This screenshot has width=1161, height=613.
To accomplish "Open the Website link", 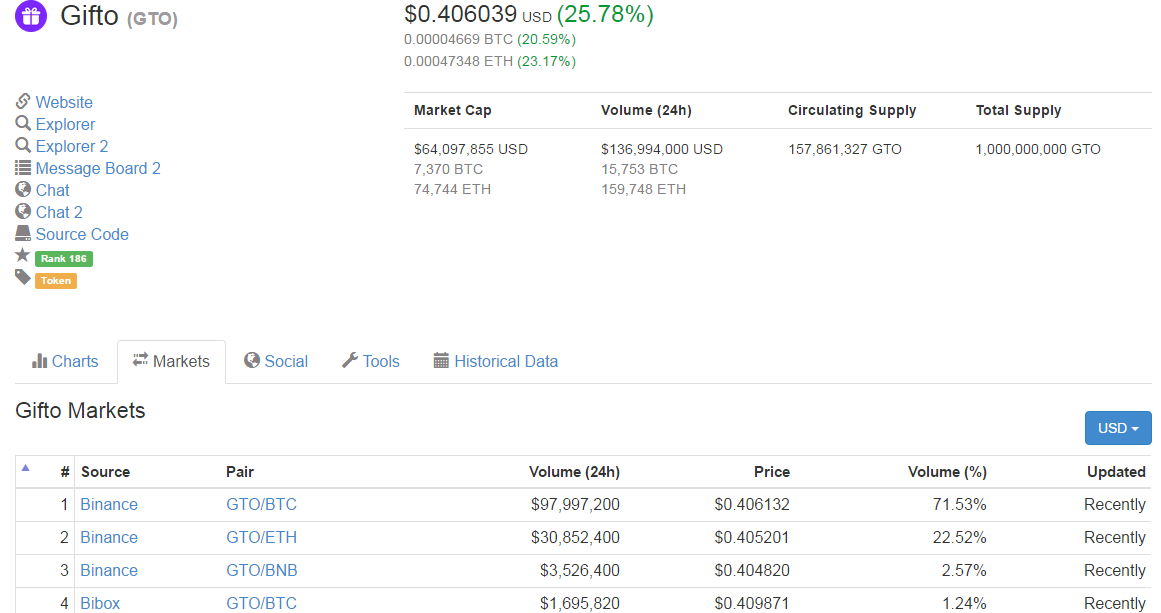I will [x=64, y=102].
